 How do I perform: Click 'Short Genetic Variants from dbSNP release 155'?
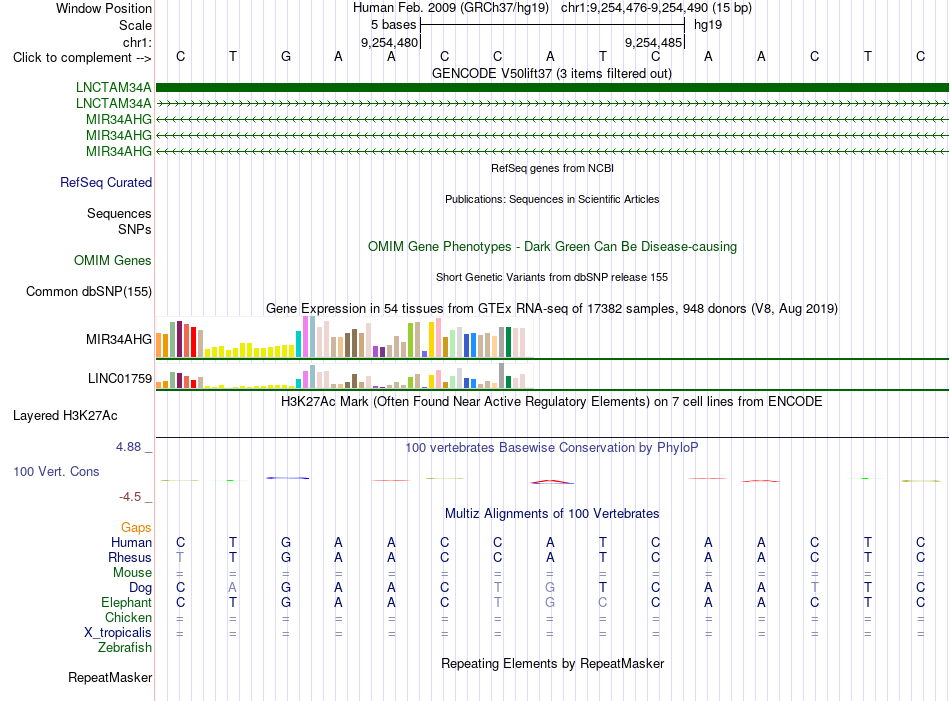[x=552, y=277]
